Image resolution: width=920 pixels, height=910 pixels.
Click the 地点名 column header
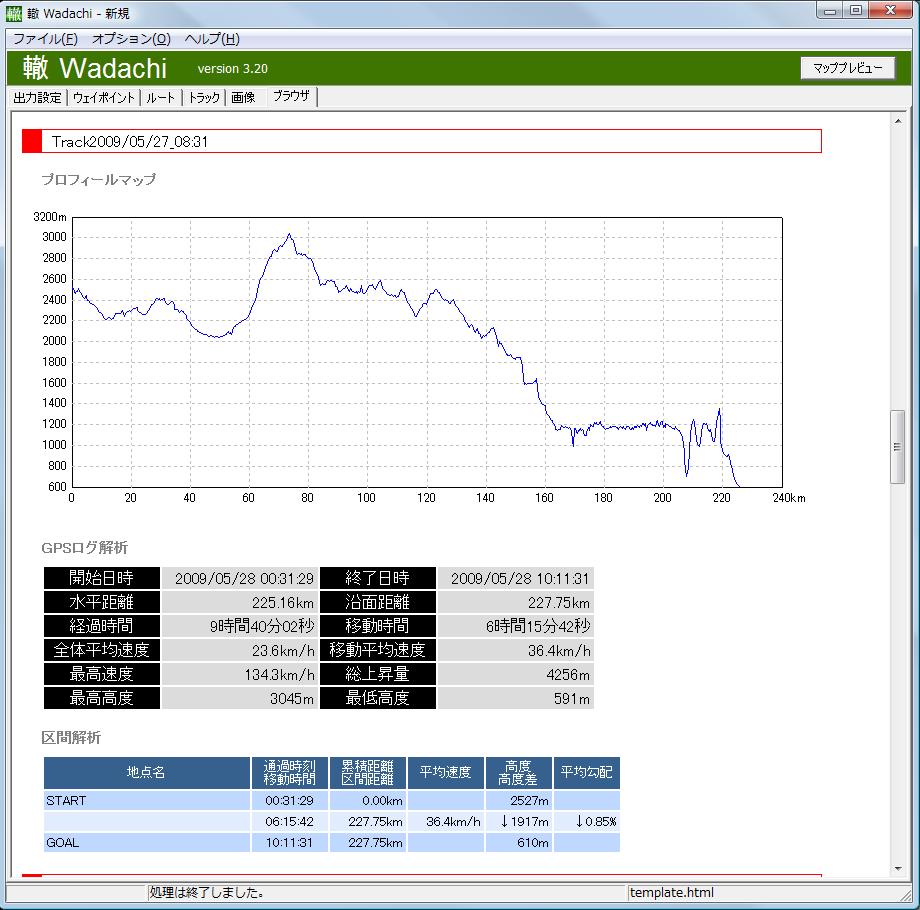(x=147, y=772)
